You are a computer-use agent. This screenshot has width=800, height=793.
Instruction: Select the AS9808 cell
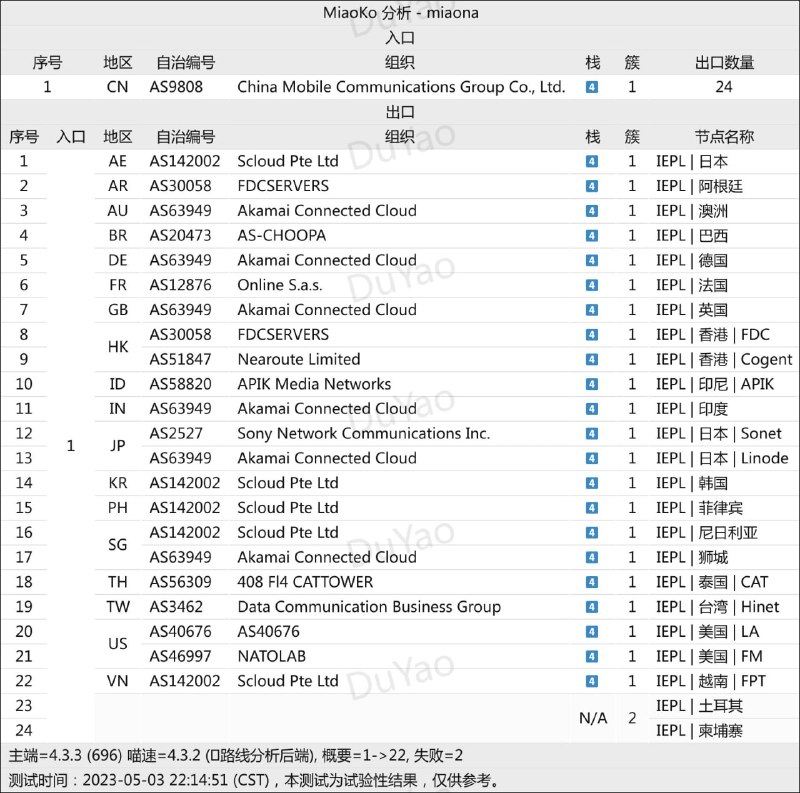176,87
